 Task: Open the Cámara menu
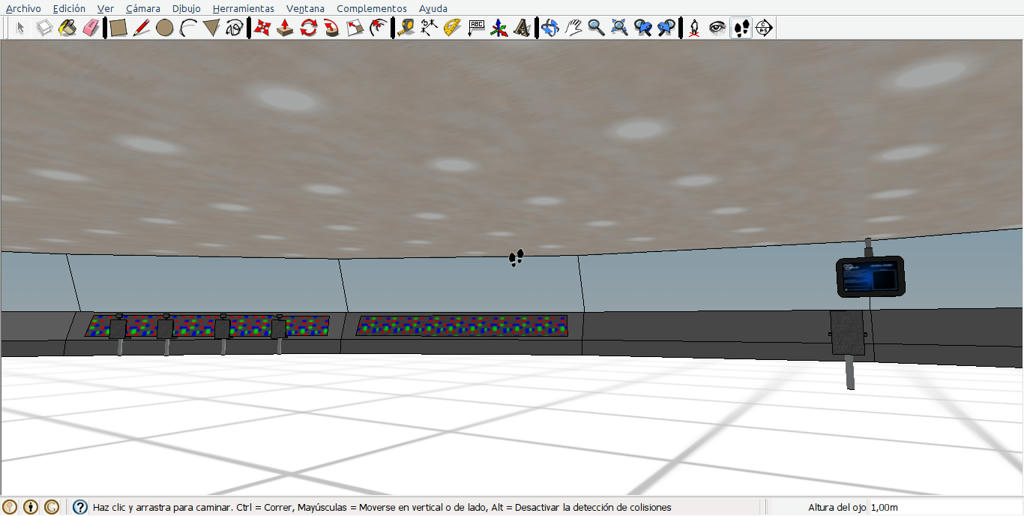(143, 8)
